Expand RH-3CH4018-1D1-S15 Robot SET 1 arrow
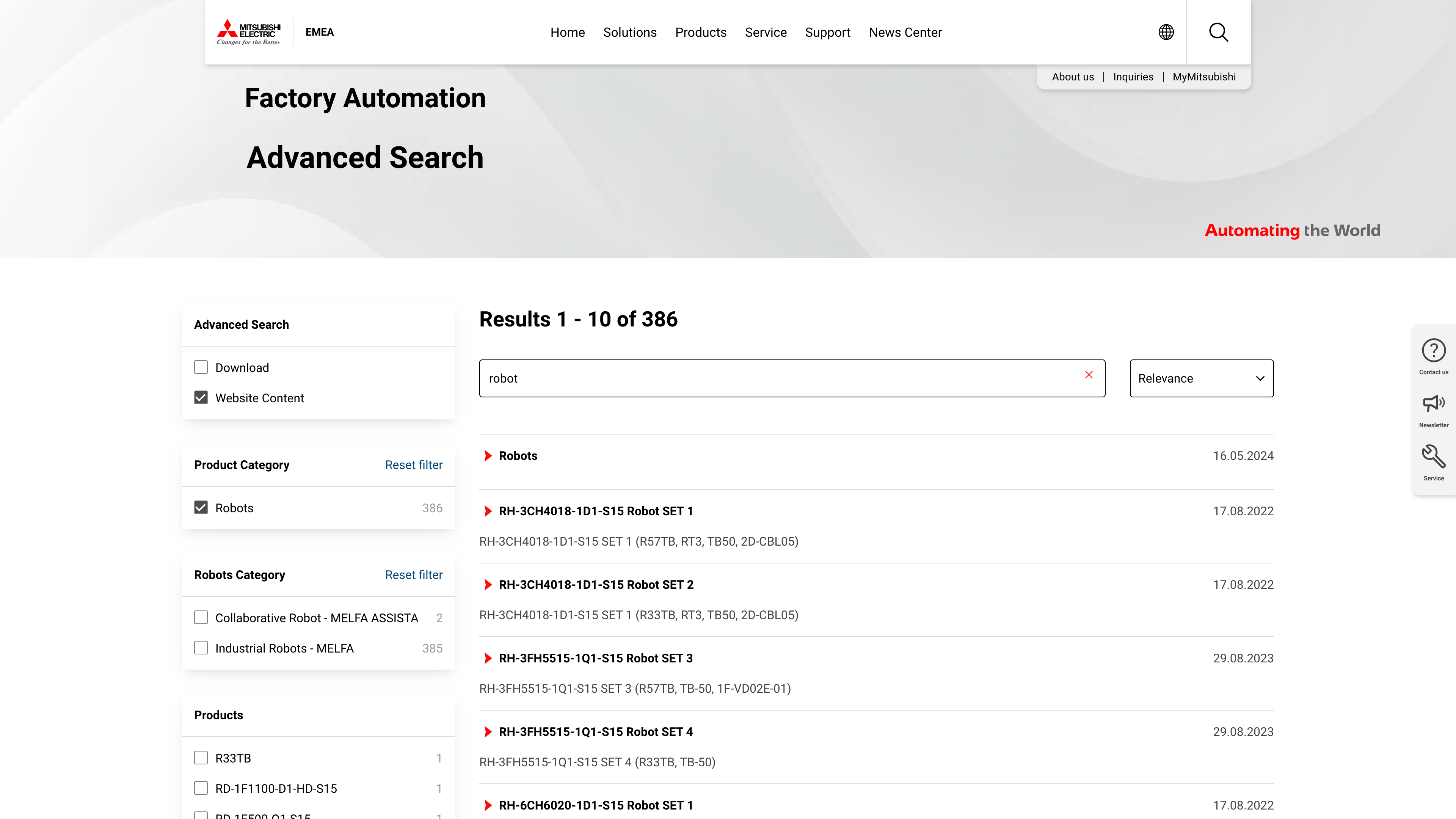1456x819 pixels. point(488,511)
